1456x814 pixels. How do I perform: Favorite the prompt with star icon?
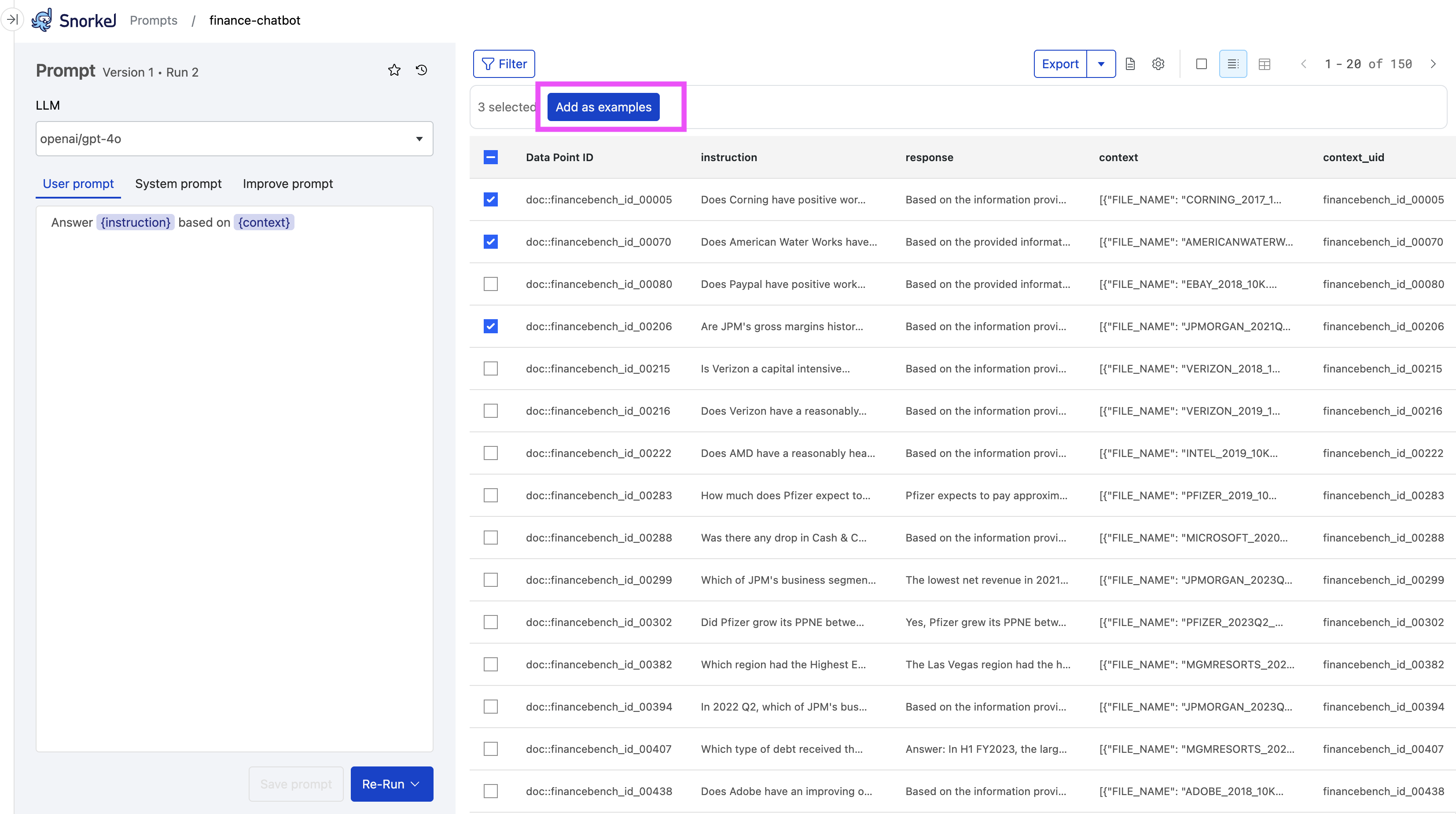pos(394,70)
